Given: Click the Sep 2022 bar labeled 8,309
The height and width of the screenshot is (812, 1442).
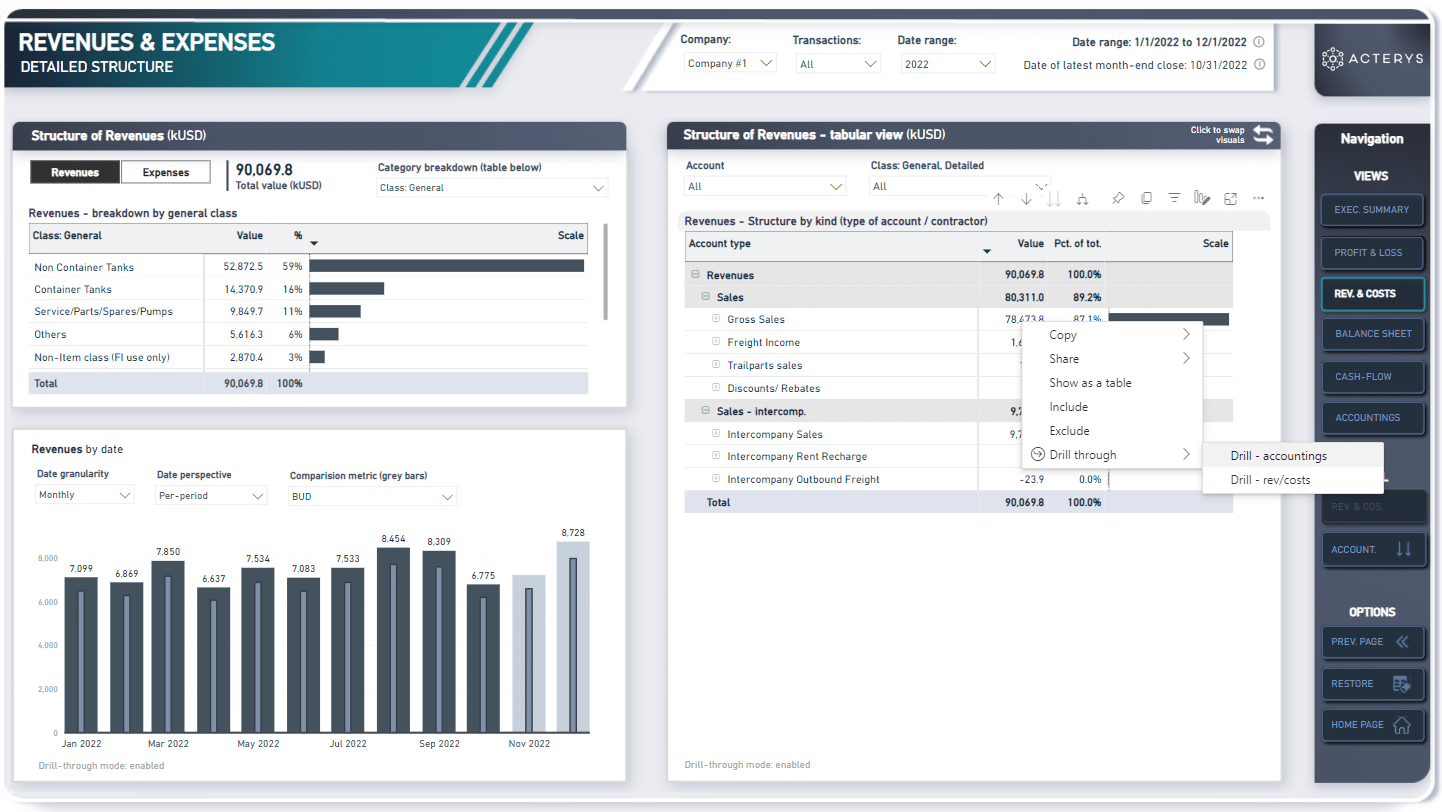Looking at the screenshot, I should (x=439, y=641).
